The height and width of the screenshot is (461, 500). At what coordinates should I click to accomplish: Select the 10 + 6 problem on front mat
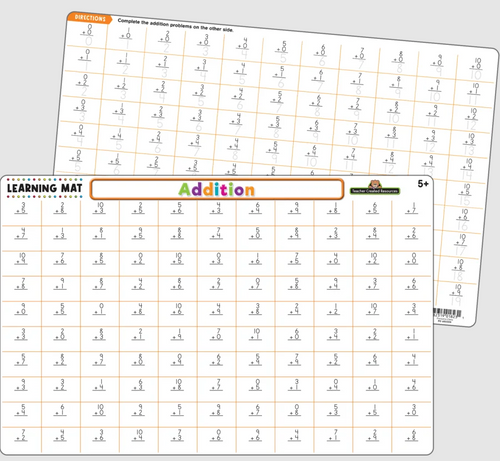click(178, 309)
